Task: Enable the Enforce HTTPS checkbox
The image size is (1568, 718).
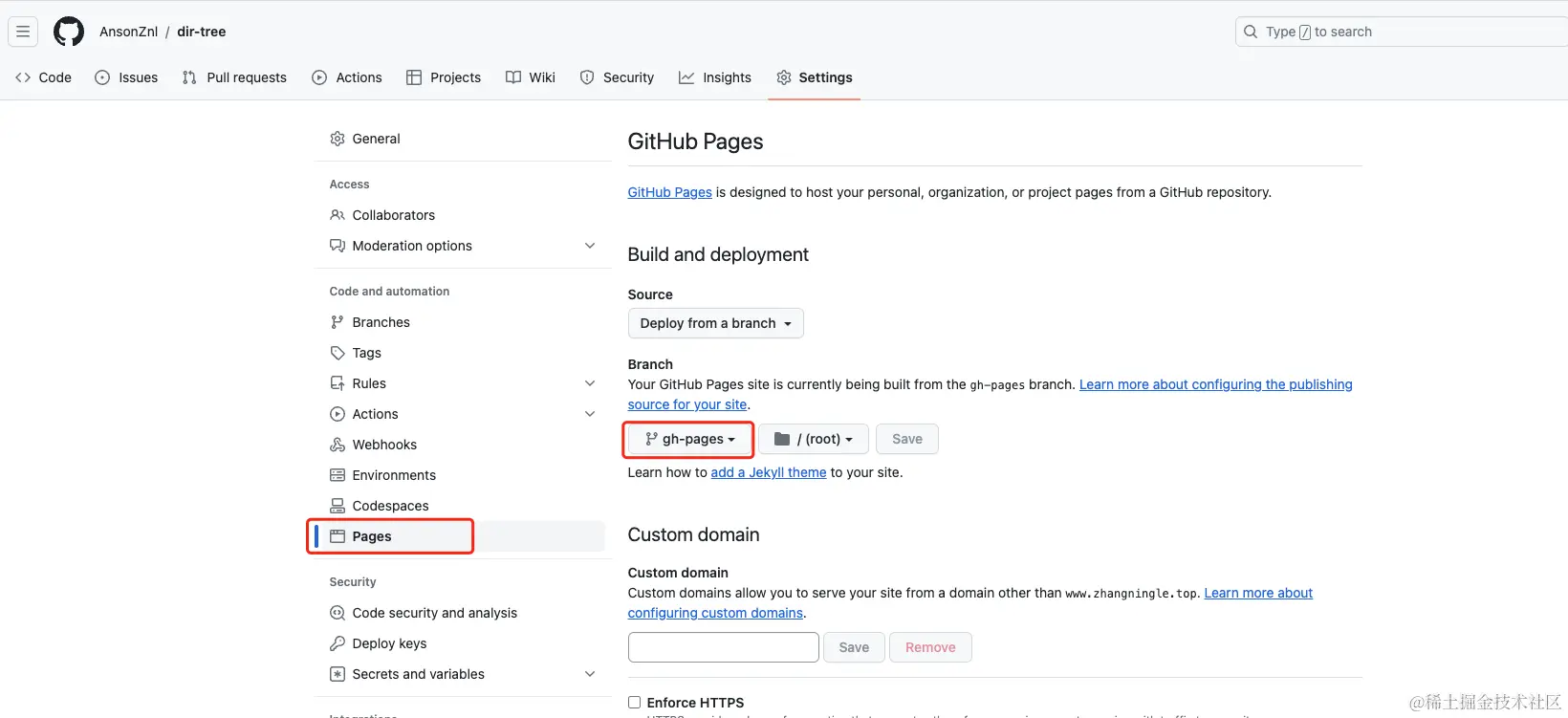Action: click(634, 703)
